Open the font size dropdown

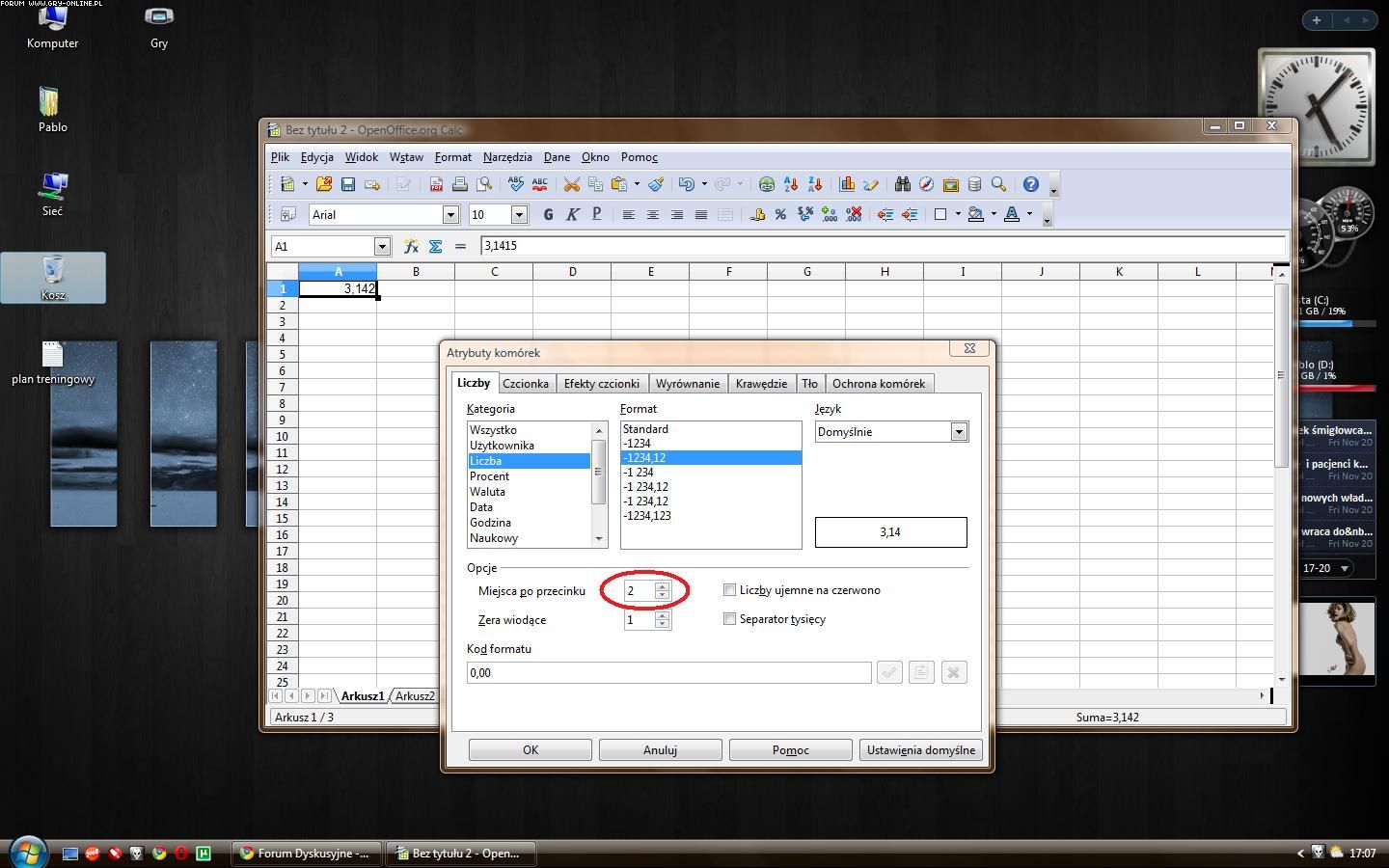[519, 214]
